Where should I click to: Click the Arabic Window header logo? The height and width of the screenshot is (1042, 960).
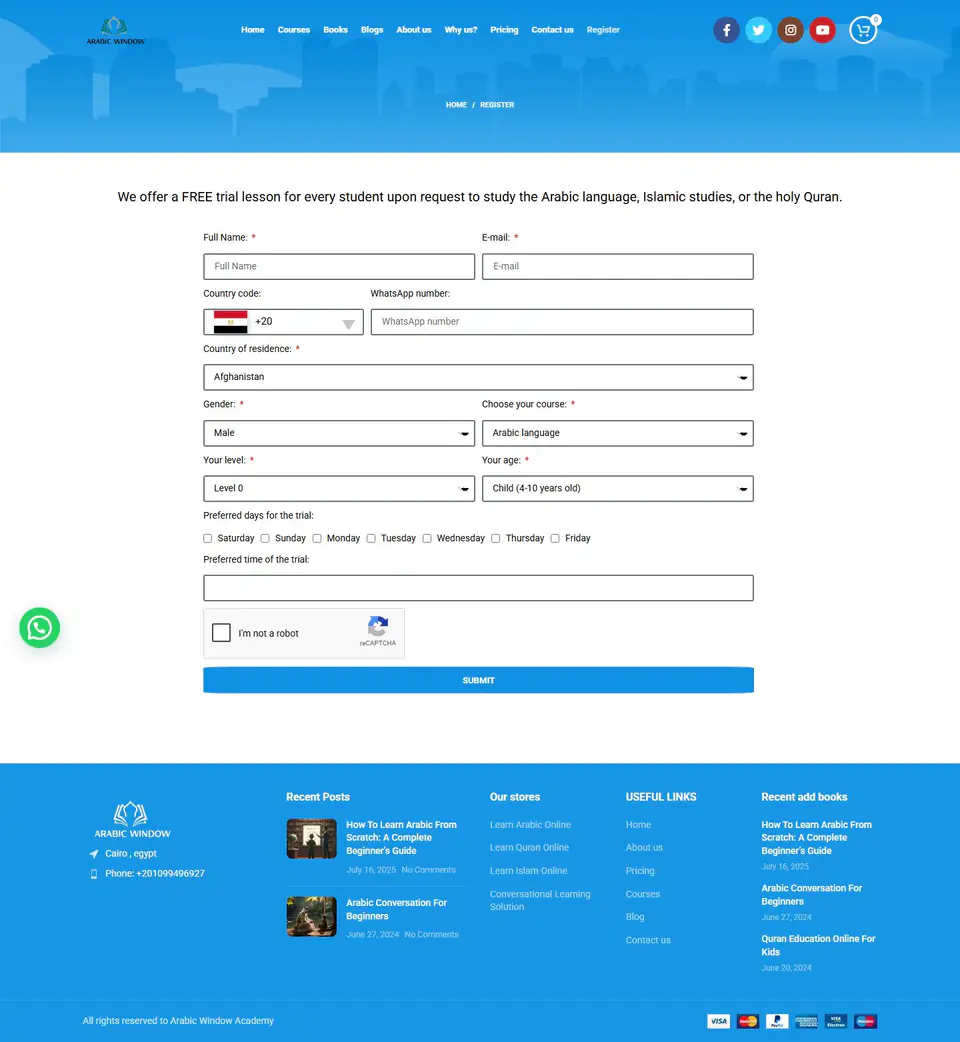[x=115, y=31]
